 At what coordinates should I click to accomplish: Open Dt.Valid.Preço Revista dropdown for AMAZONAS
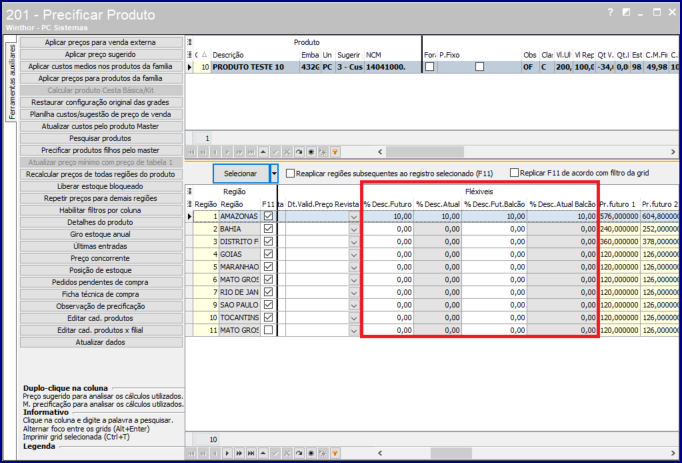pyautogui.click(x=354, y=216)
